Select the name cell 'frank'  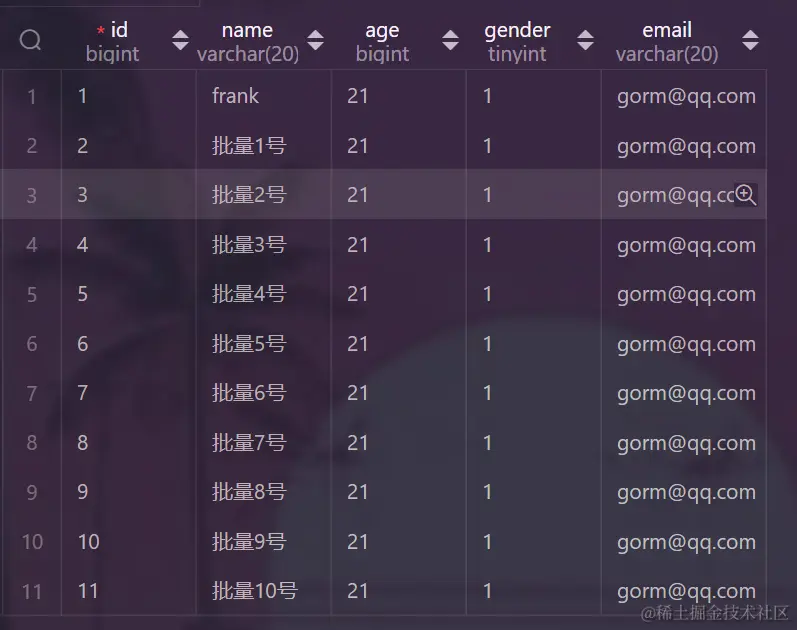coord(264,96)
